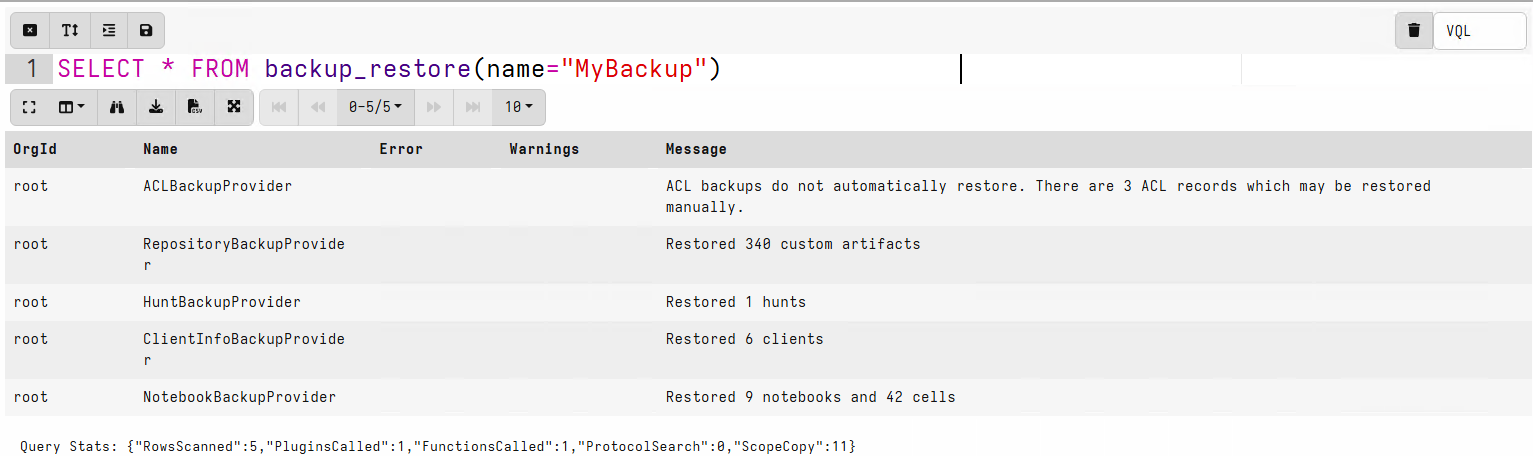Click the expand-arrows full screen icon

234,107
